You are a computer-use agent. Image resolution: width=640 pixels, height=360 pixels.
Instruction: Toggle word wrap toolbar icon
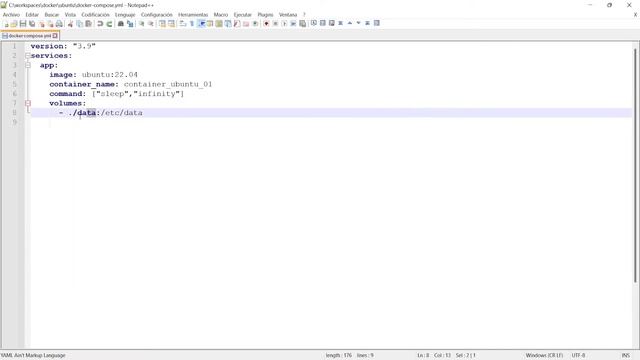(x=183, y=24)
